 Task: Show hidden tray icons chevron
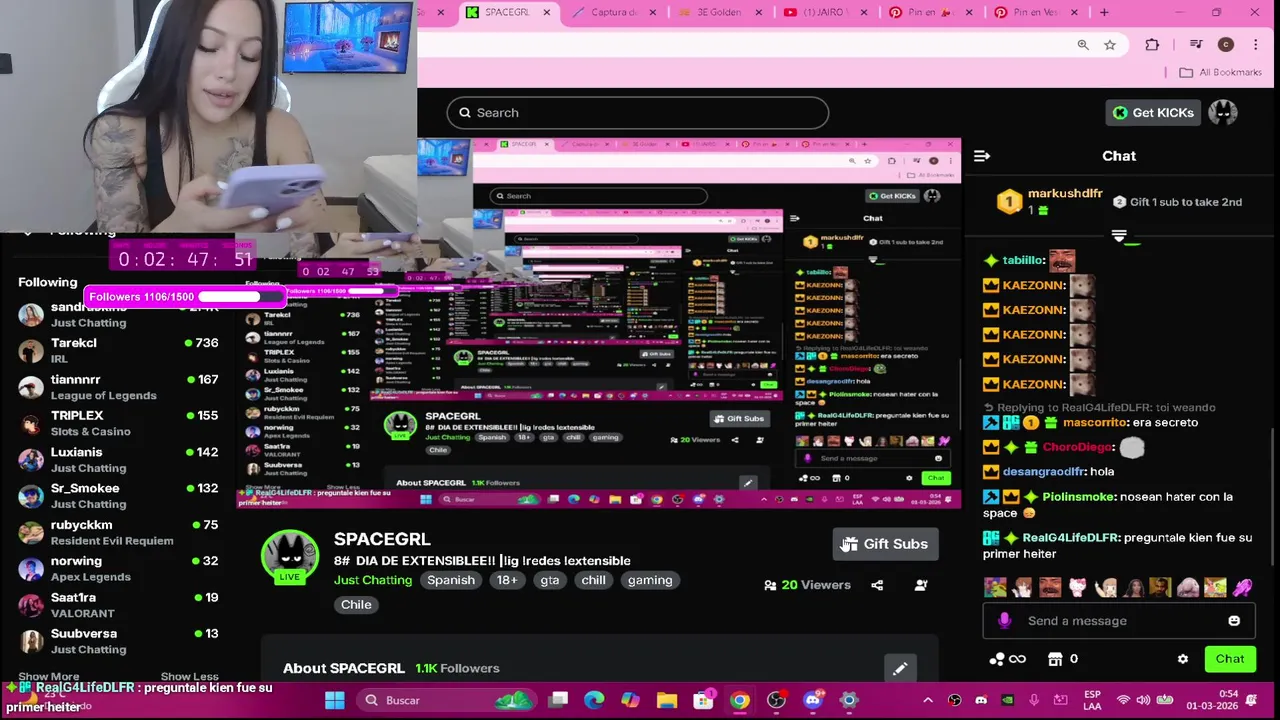click(x=927, y=701)
